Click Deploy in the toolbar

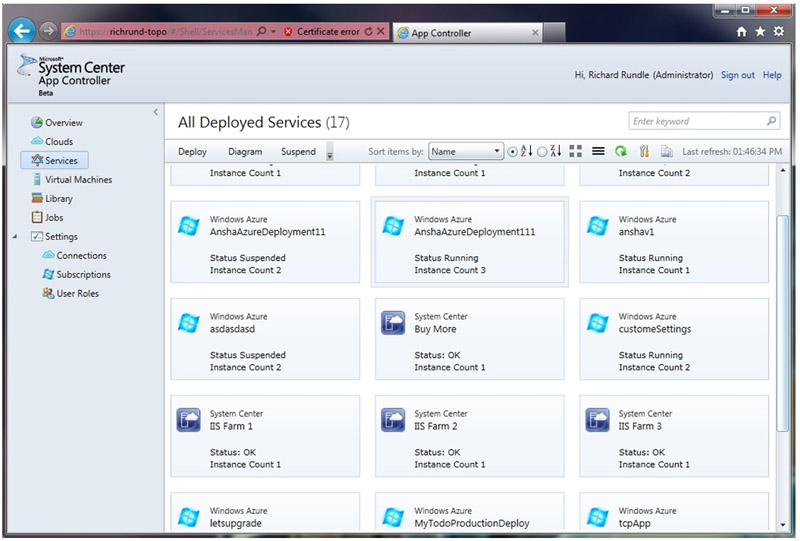click(x=192, y=152)
